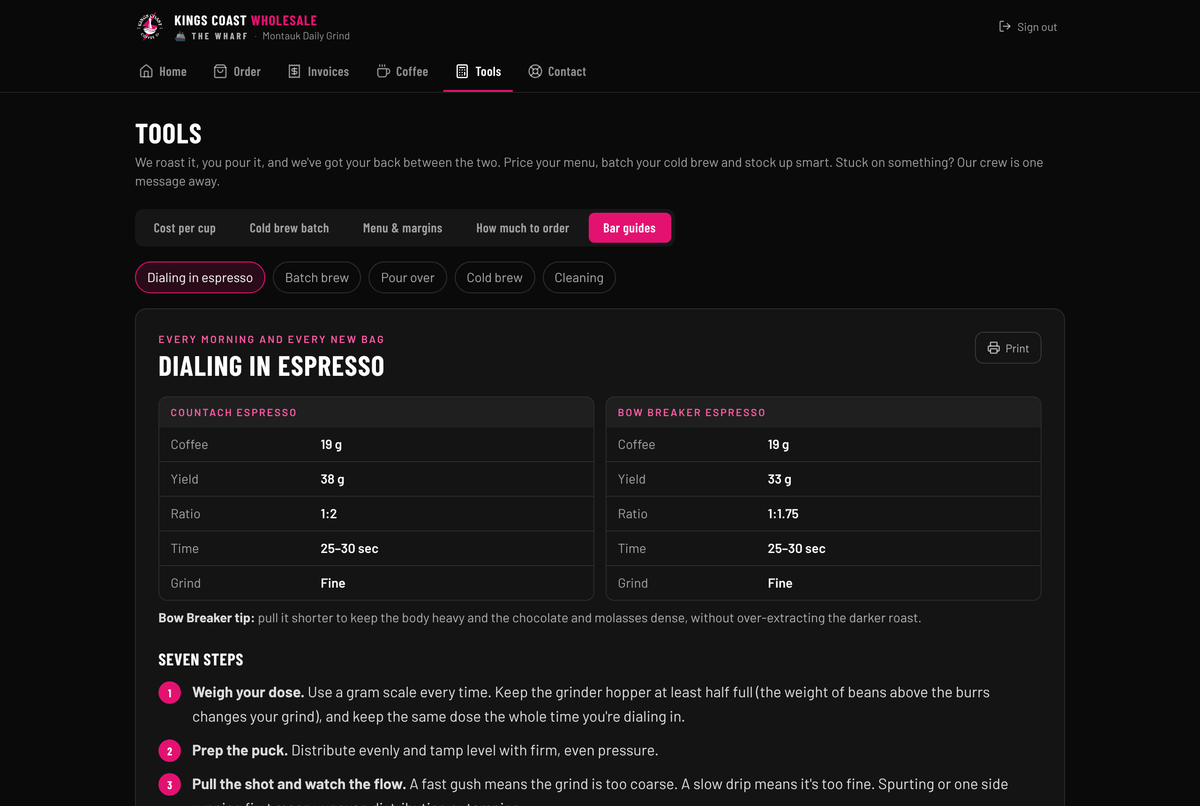
Task: Click the 1:1.75 ratio value
Action: (783, 514)
